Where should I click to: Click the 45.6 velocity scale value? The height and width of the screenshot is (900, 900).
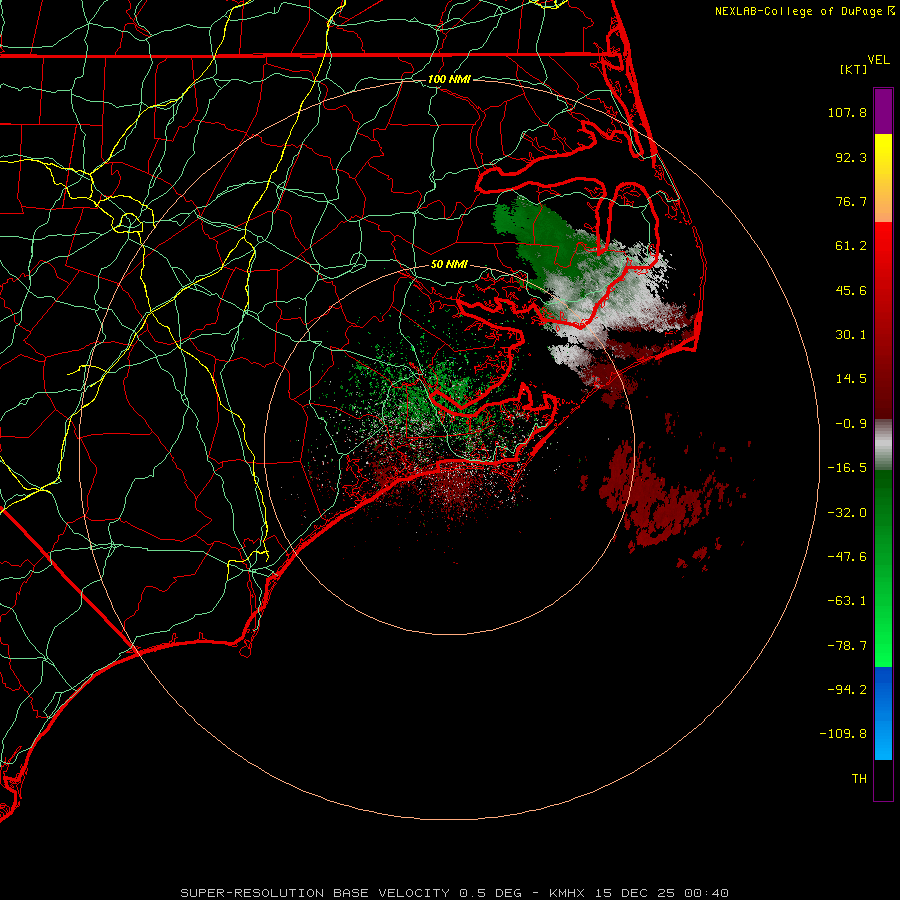(x=851, y=290)
